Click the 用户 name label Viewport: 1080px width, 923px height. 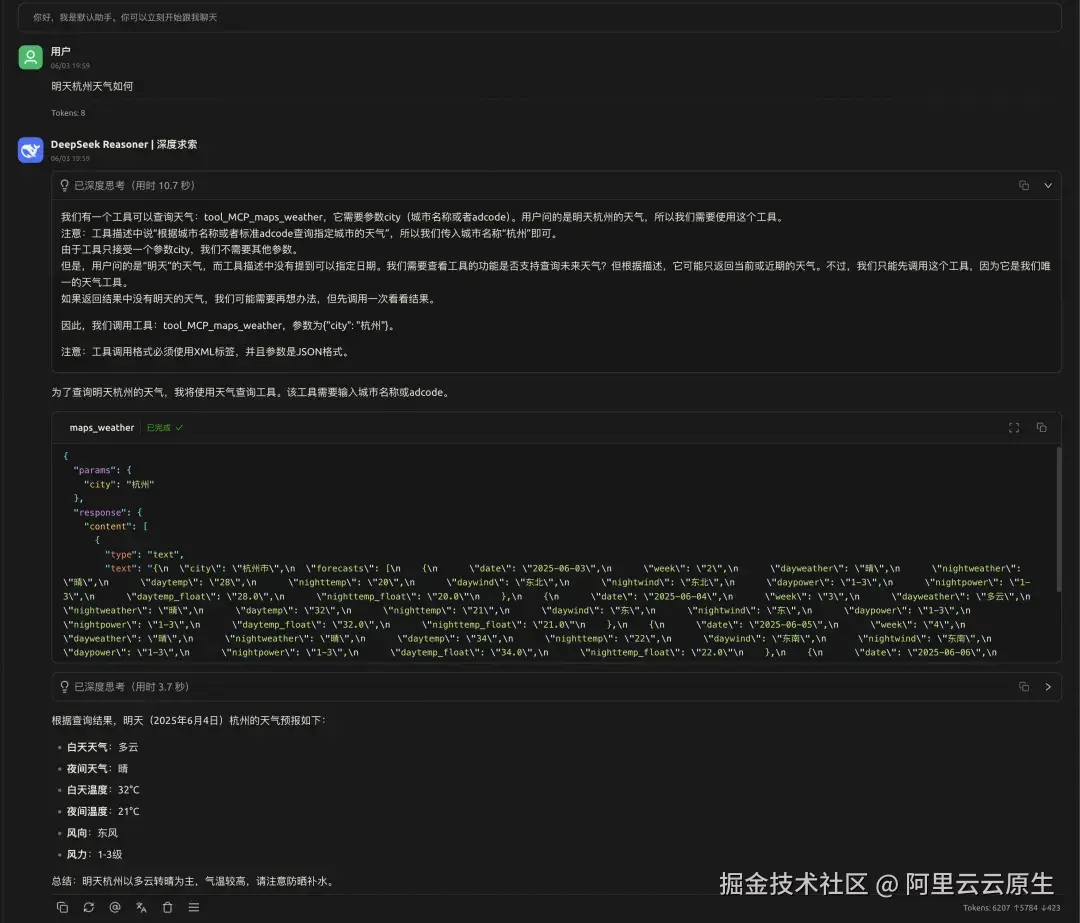point(61,51)
